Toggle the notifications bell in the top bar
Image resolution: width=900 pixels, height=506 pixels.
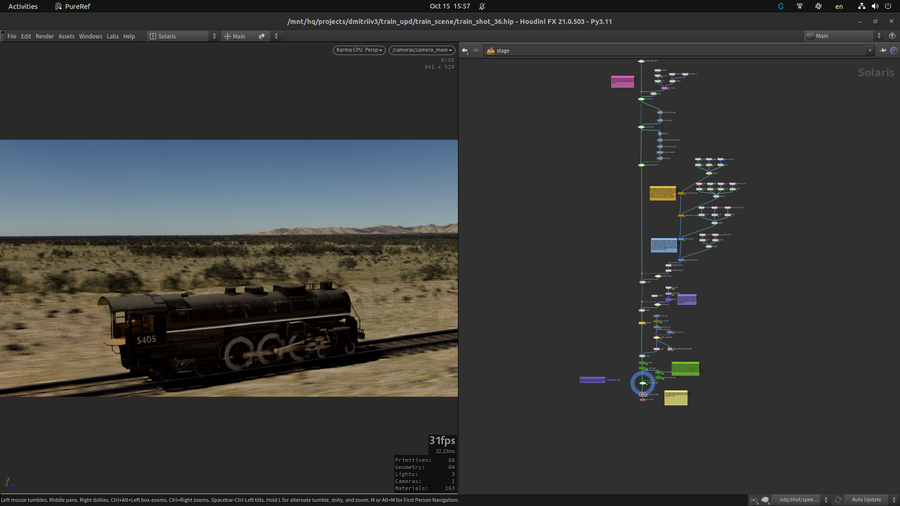point(481,6)
